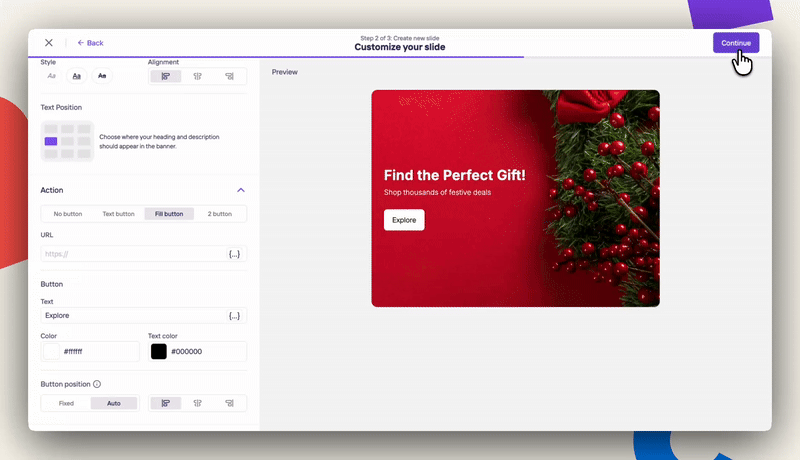
Task: Switch to the No button option
Action: click(x=68, y=214)
